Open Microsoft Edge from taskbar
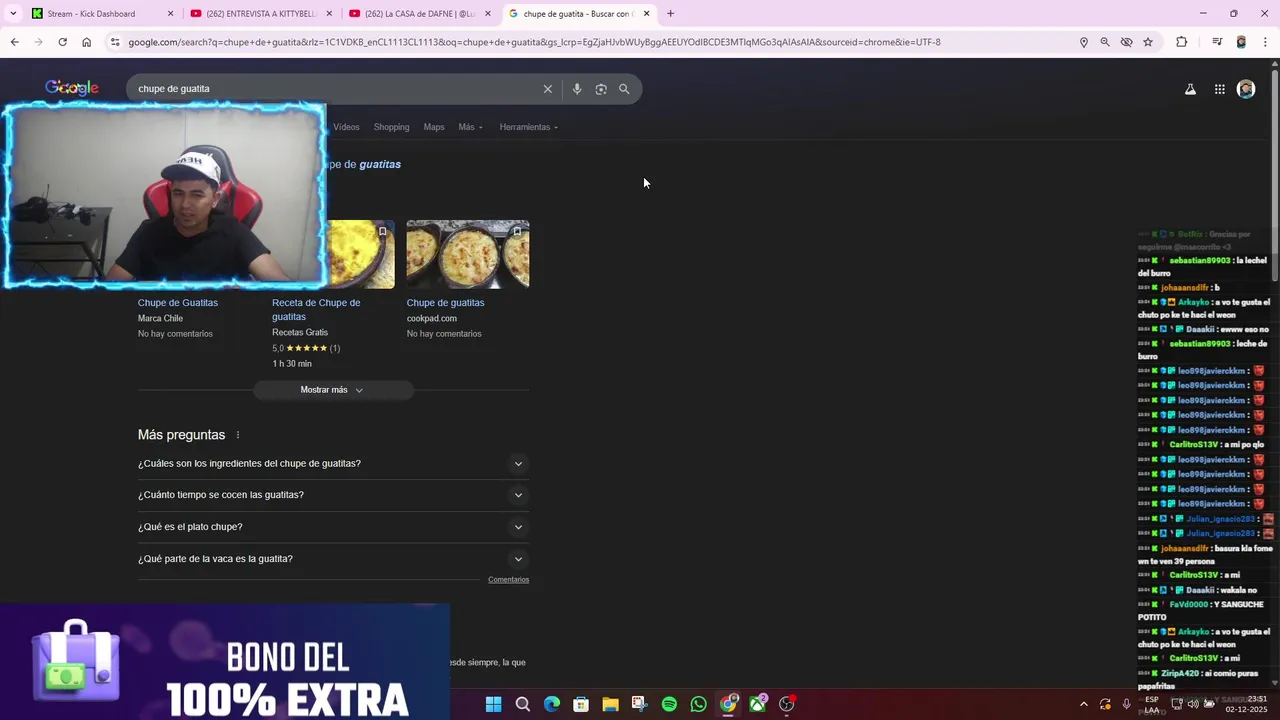This screenshot has height=720, width=1280. click(x=552, y=704)
